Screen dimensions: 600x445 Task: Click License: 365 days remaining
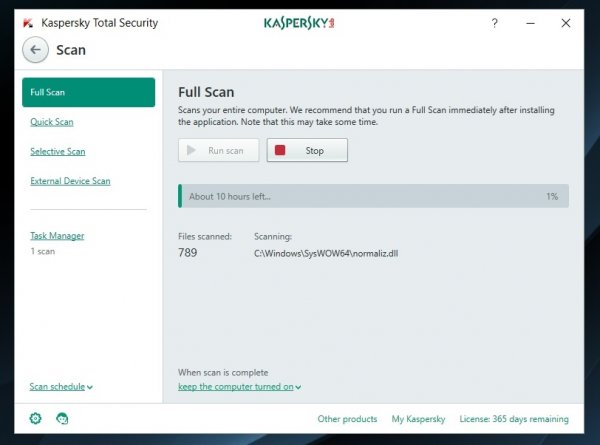coord(514,419)
